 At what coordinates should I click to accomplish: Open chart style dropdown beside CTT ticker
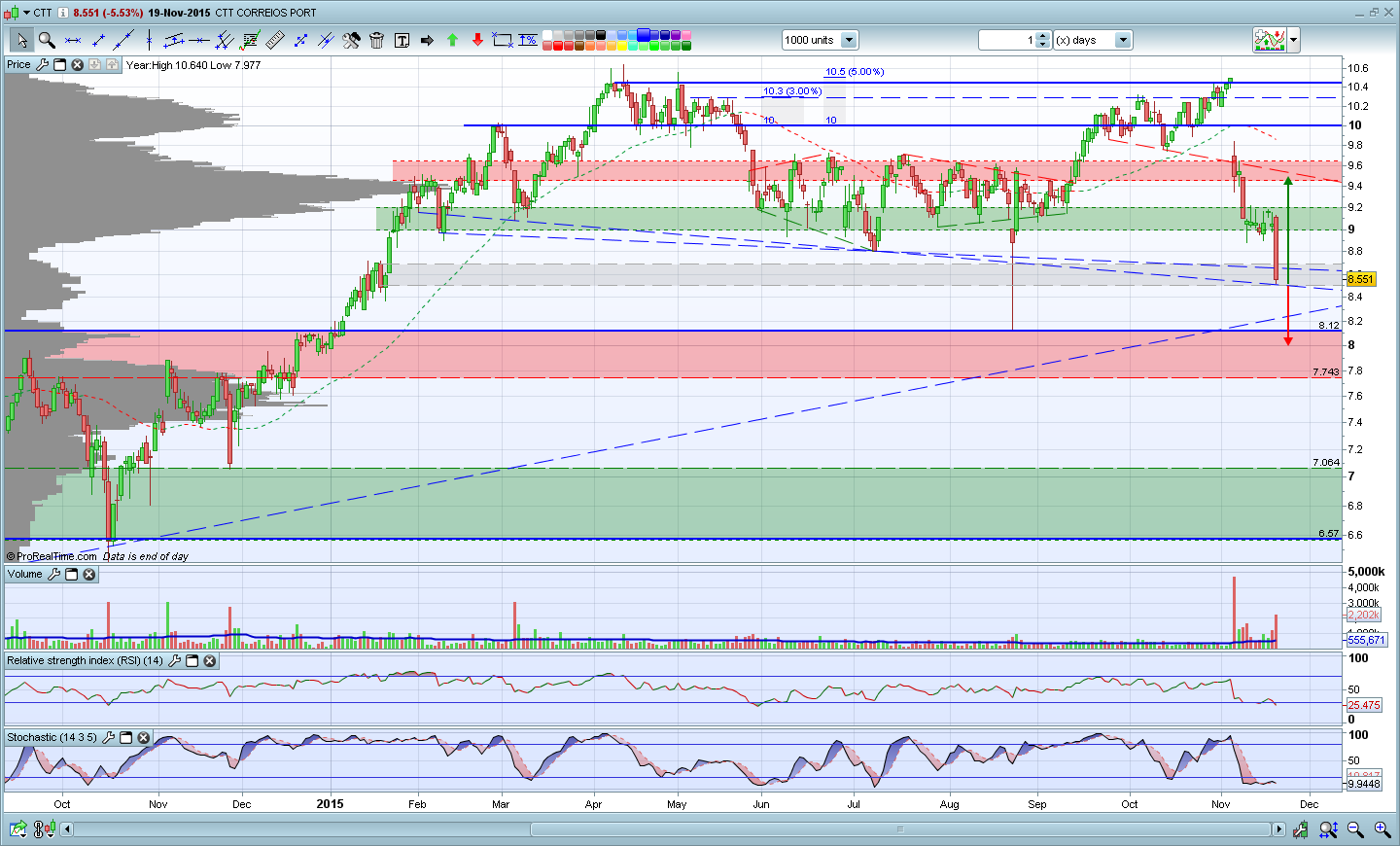(x=24, y=13)
